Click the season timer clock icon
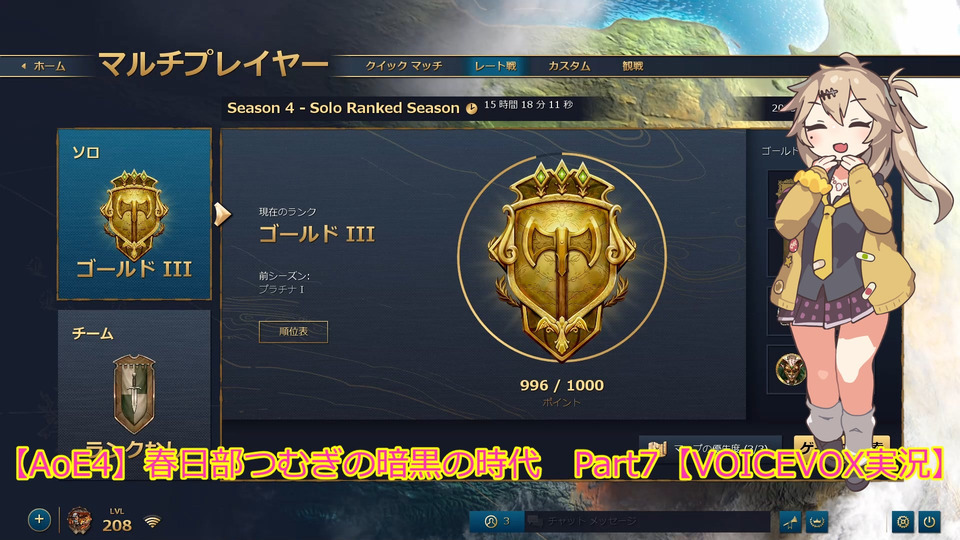 pyautogui.click(x=471, y=108)
